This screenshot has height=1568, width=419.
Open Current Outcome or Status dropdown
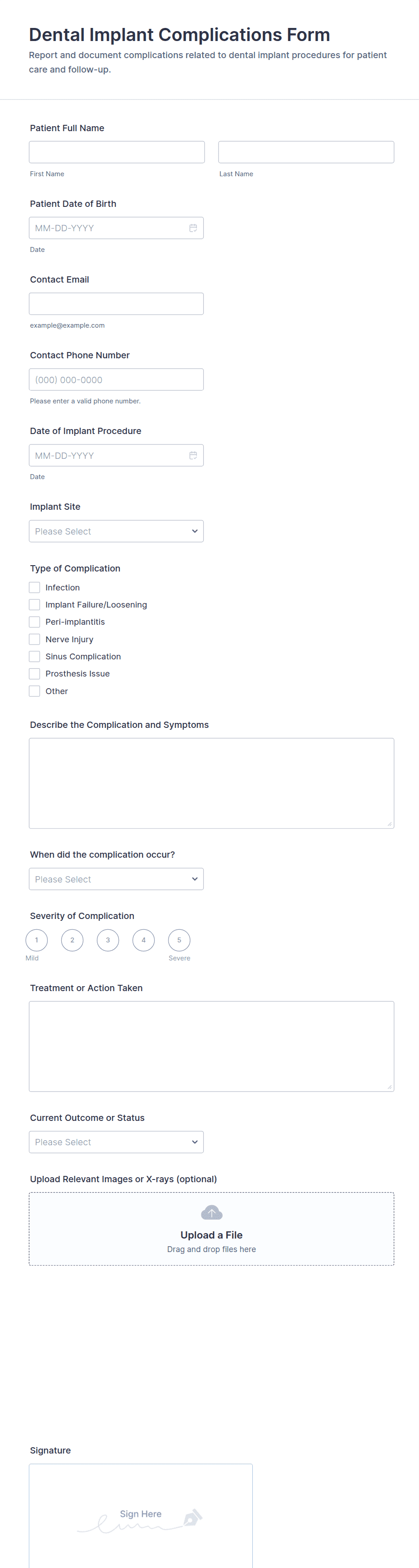pyautogui.click(x=116, y=1142)
